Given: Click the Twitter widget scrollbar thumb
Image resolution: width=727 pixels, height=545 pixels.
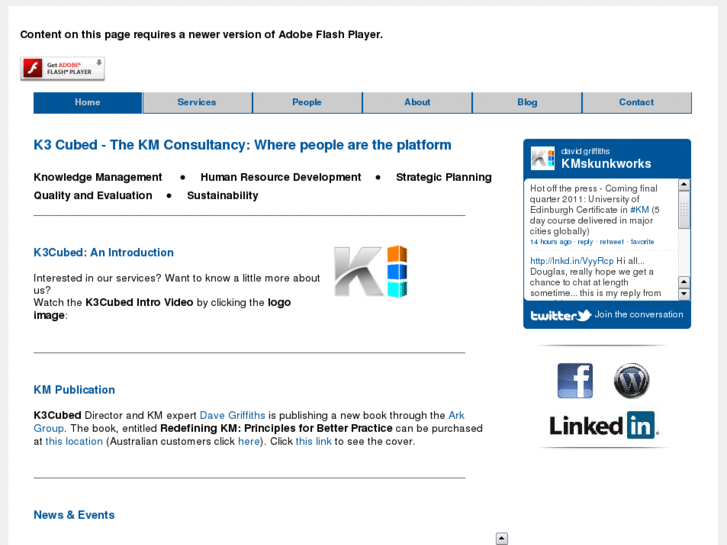Looking at the screenshot, I should pyautogui.click(x=684, y=210).
